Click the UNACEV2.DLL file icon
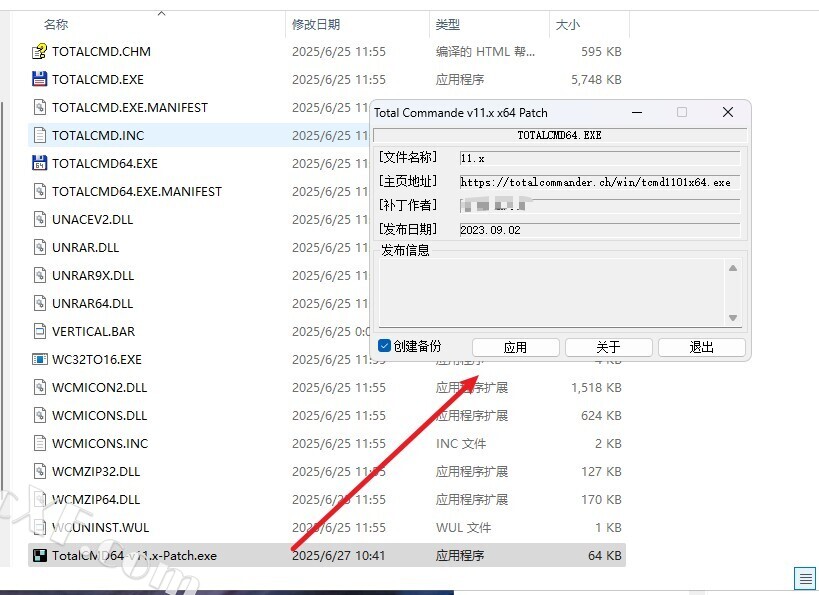Viewport: 819px width, 595px height. (40, 219)
